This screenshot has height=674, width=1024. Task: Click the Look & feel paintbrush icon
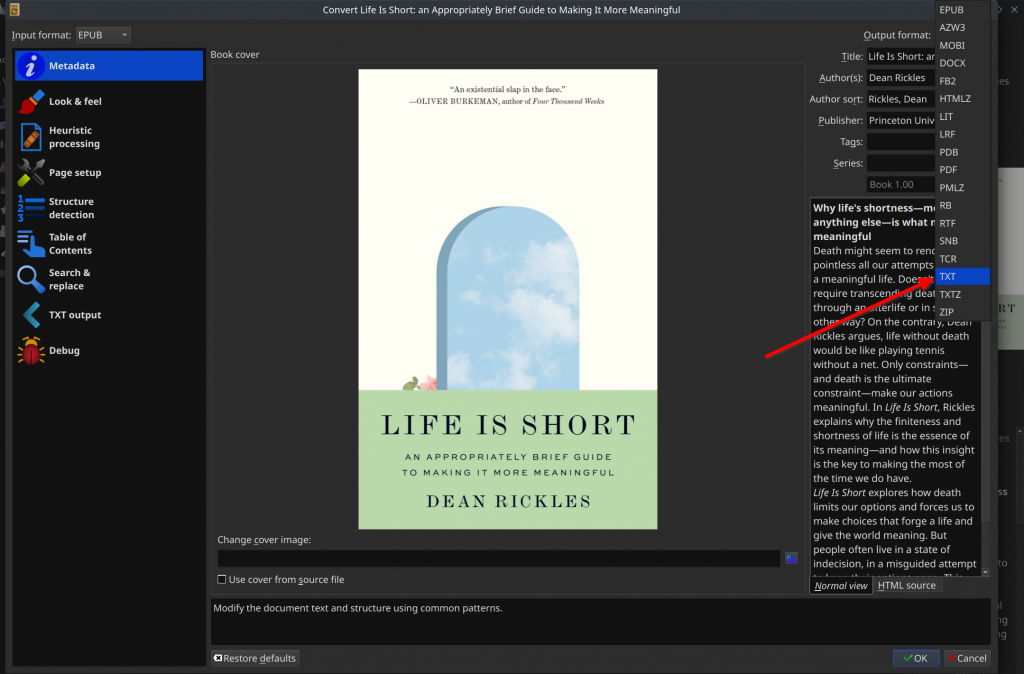(31, 101)
